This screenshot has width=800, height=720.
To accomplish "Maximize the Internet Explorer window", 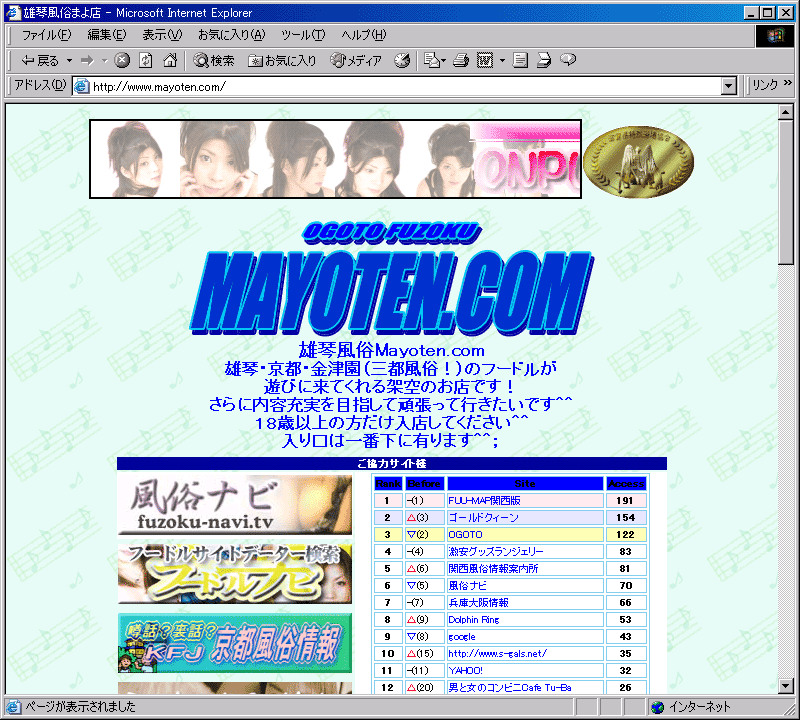I will pyautogui.click(x=767, y=13).
